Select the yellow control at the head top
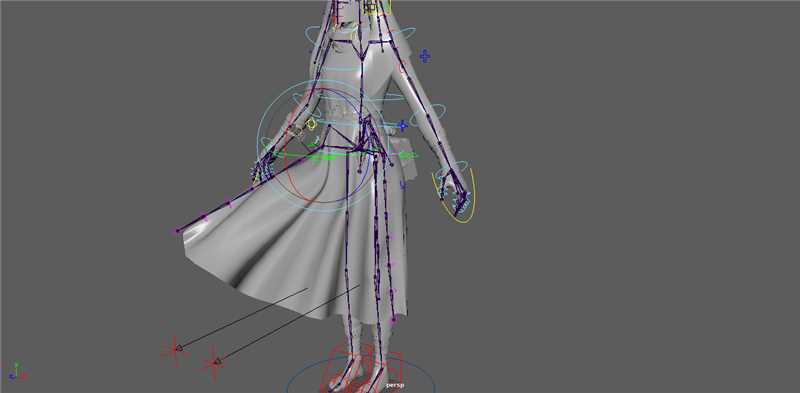Image resolution: width=800 pixels, height=393 pixels. click(377, 7)
